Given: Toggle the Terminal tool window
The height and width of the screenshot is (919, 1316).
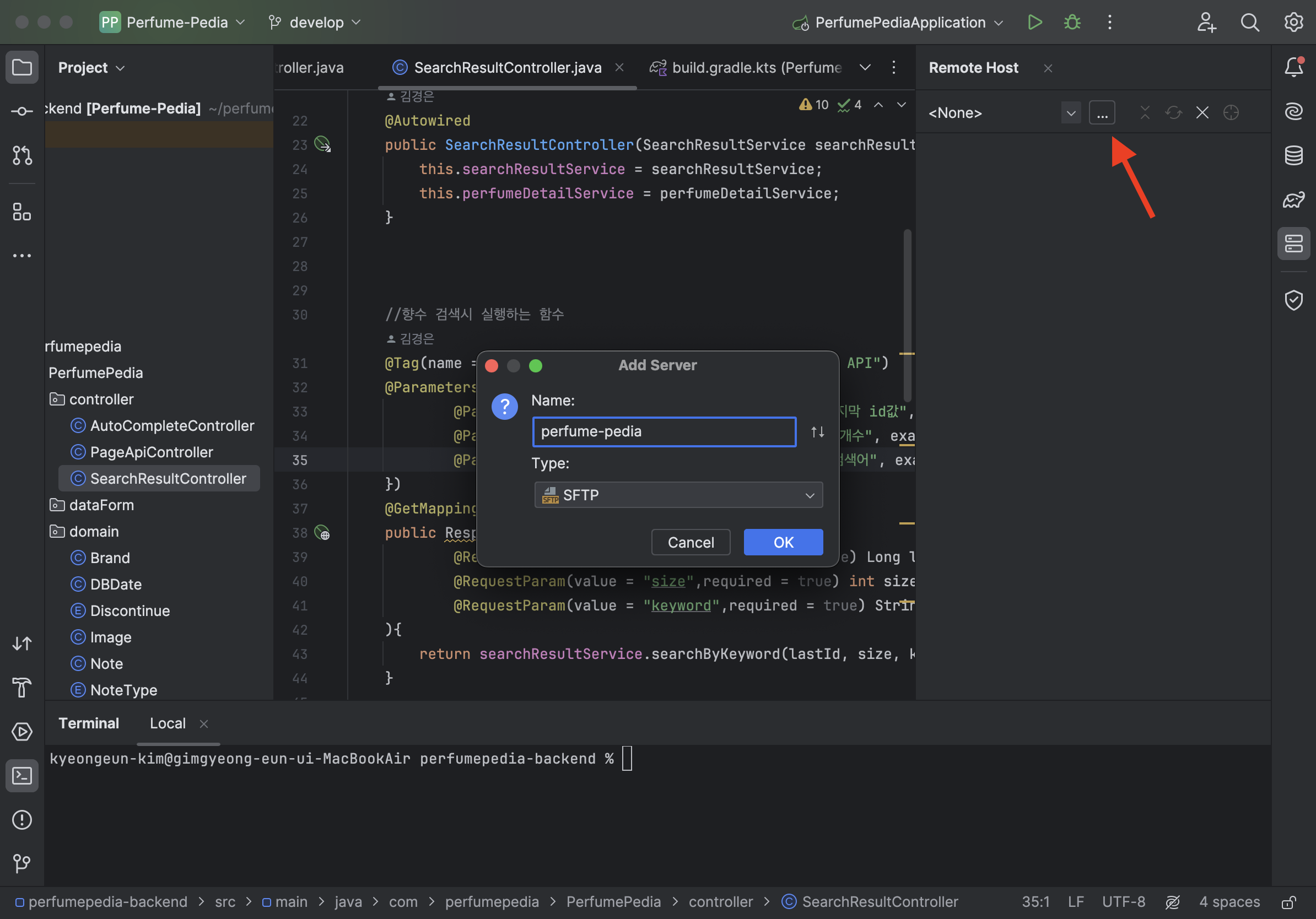Looking at the screenshot, I should (22, 775).
